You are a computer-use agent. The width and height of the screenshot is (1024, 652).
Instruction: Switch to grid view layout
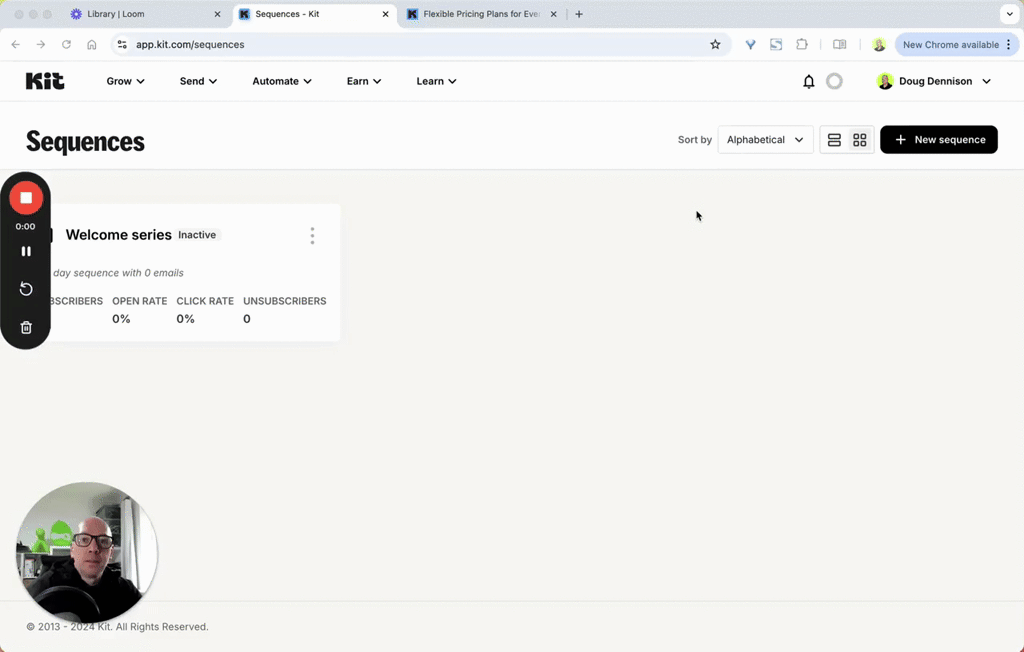(x=859, y=139)
